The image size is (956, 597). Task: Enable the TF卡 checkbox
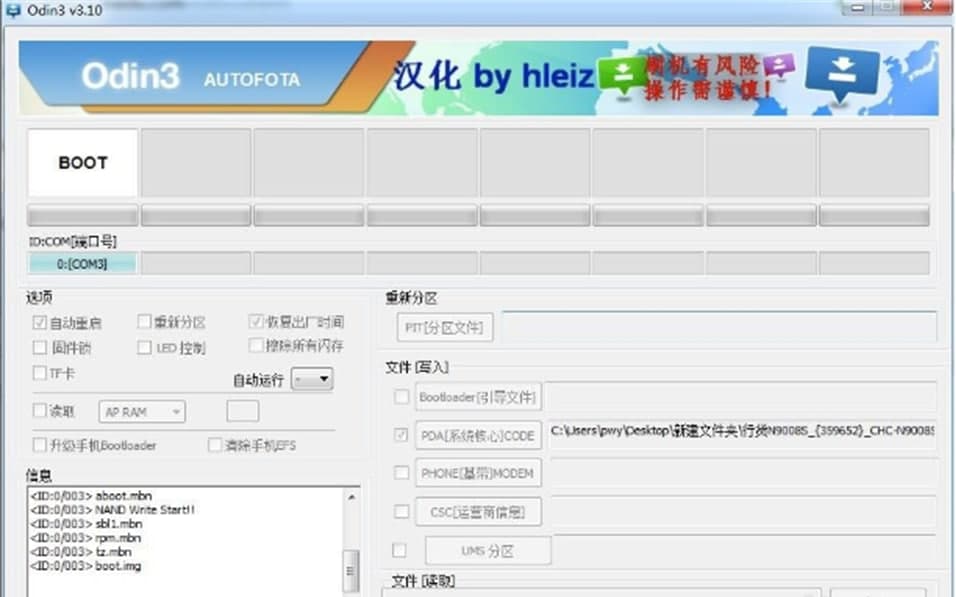[40, 373]
